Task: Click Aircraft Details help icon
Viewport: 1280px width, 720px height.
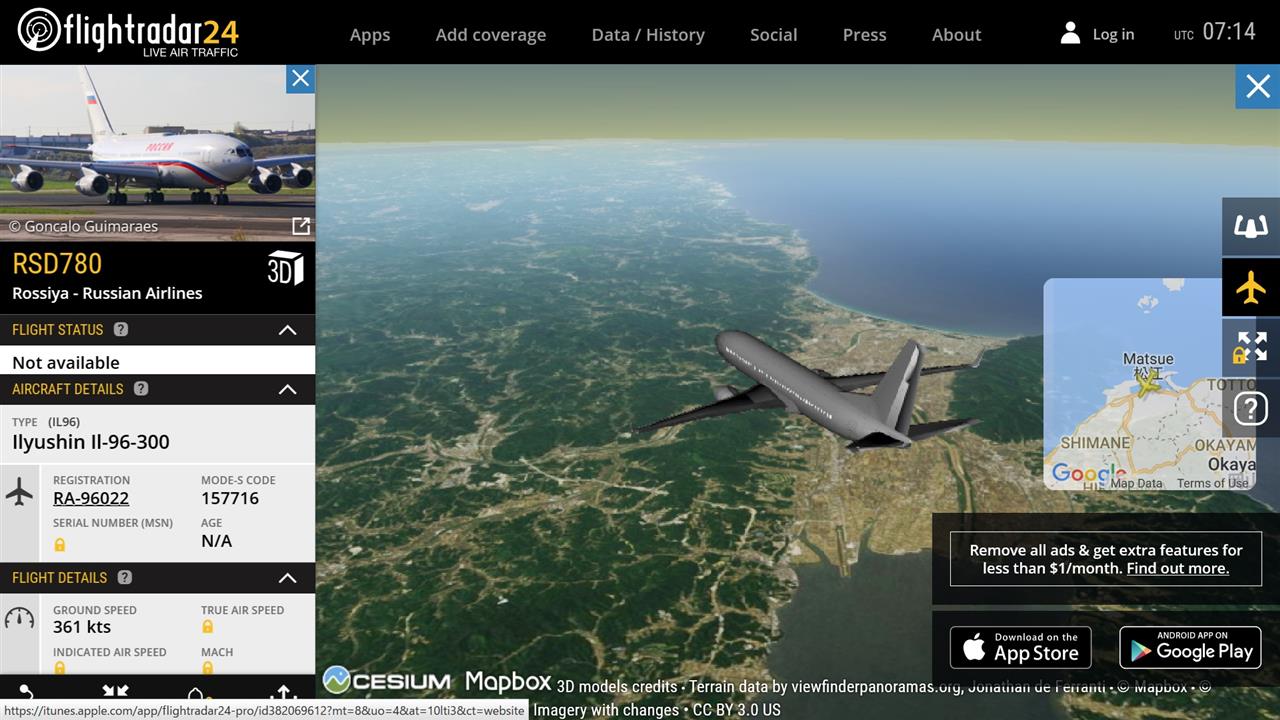Action: pyautogui.click(x=141, y=388)
